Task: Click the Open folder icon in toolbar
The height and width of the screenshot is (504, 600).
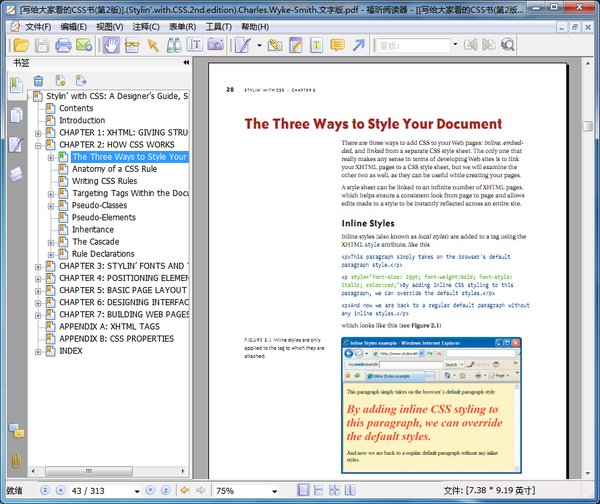Action: pos(19,46)
